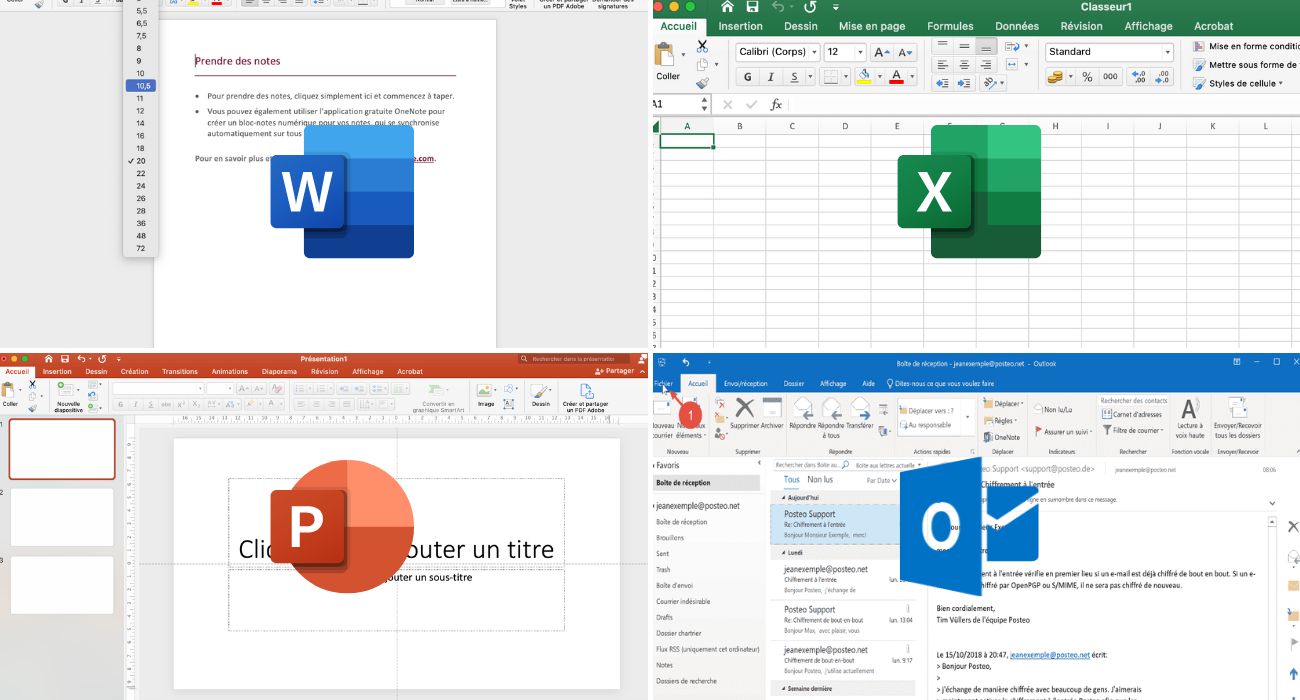Show Non lus messages filter in Outlook
1300x700 pixels.
point(820,480)
